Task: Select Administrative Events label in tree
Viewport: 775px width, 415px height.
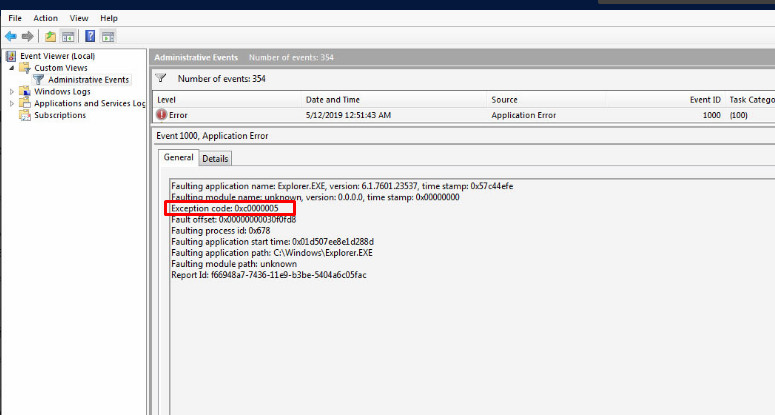Action: pyautogui.click(x=88, y=80)
